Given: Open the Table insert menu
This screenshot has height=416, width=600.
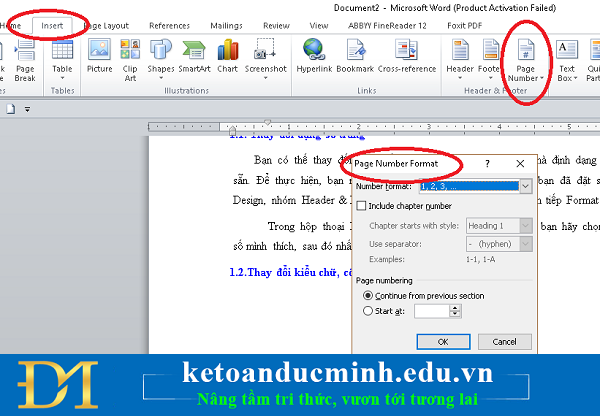Looking at the screenshot, I should tap(62, 60).
